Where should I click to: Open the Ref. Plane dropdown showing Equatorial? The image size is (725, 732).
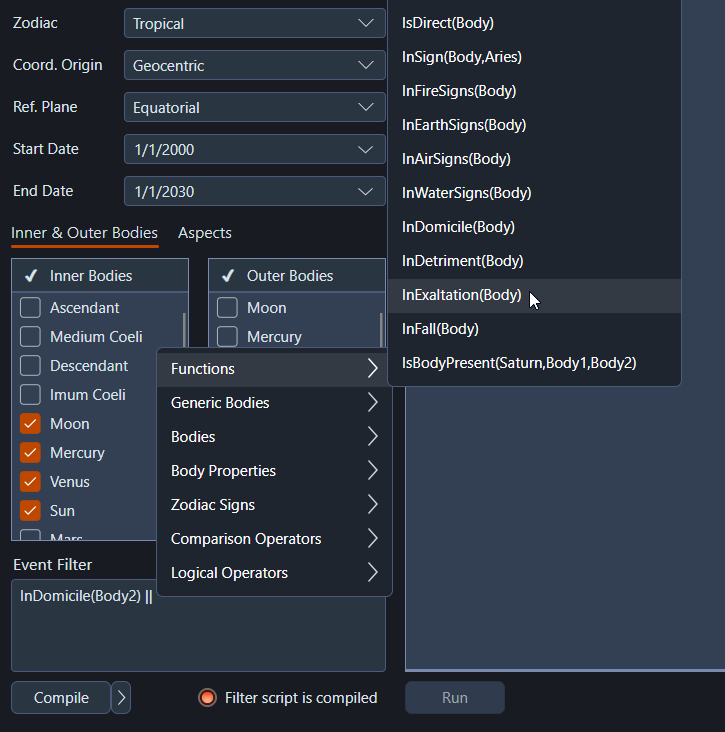tap(254, 107)
